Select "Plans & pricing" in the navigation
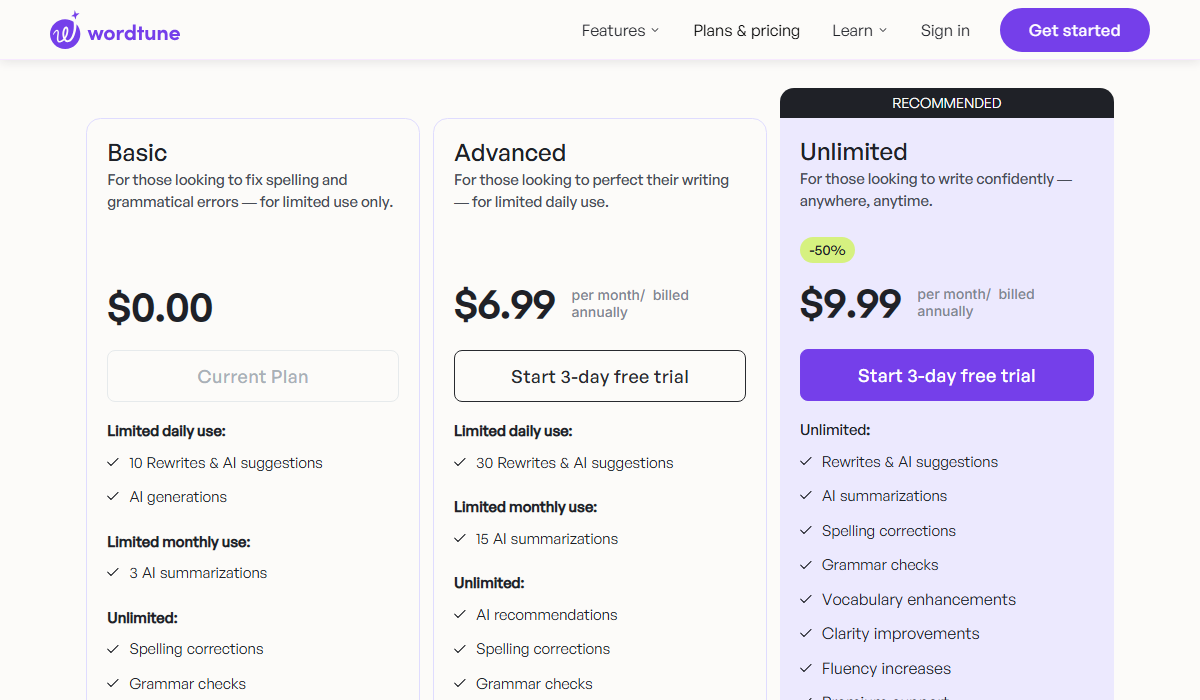This screenshot has height=700, width=1200. (746, 30)
